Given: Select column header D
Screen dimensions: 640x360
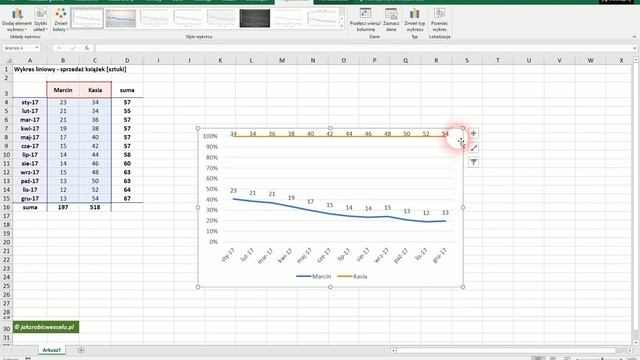Looking at the screenshot, I should pyautogui.click(x=127, y=60).
